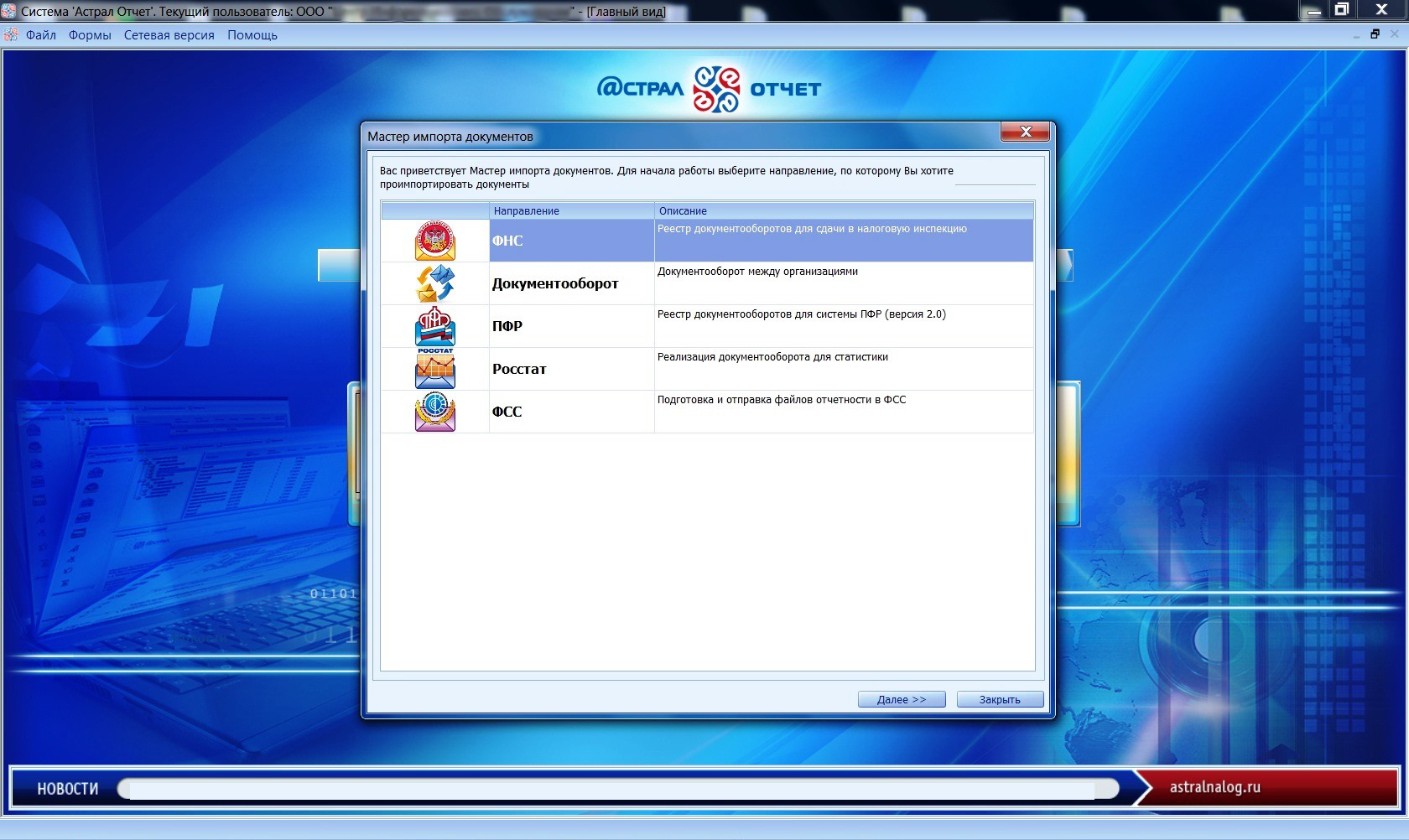The height and width of the screenshot is (840, 1409).
Task: Click description 'Реестр документооборотов для сдачи в налоговую инспекцию'
Action: [x=812, y=229]
